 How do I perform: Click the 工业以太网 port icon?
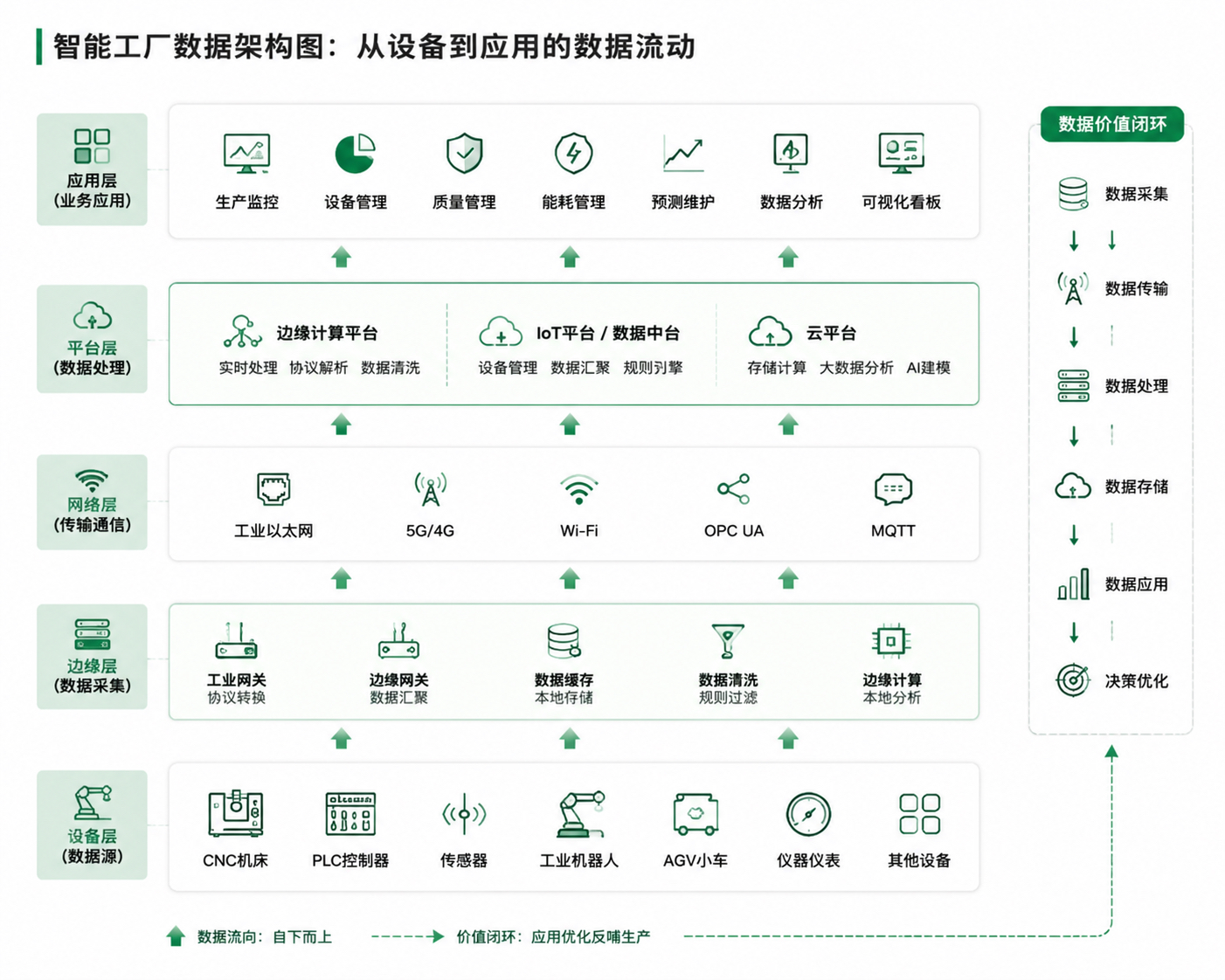click(x=273, y=489)
